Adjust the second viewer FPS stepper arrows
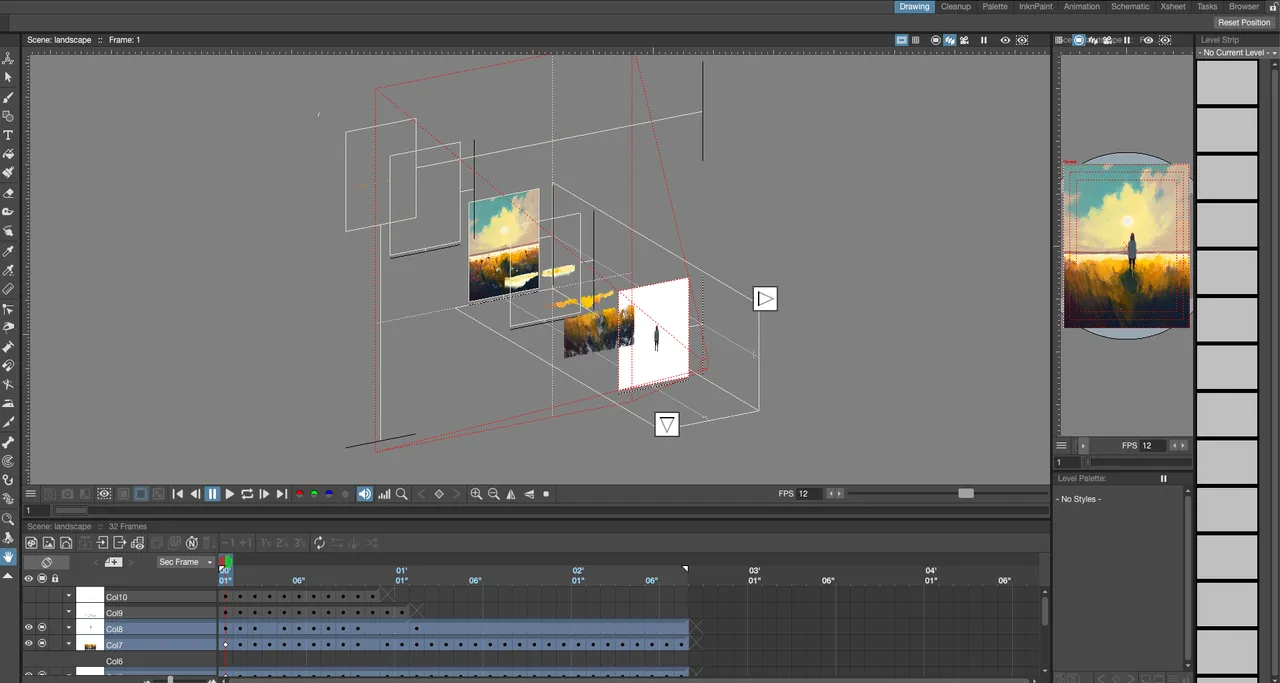Viewport: 1280px width, 683px height. (x=1179, y=446)
